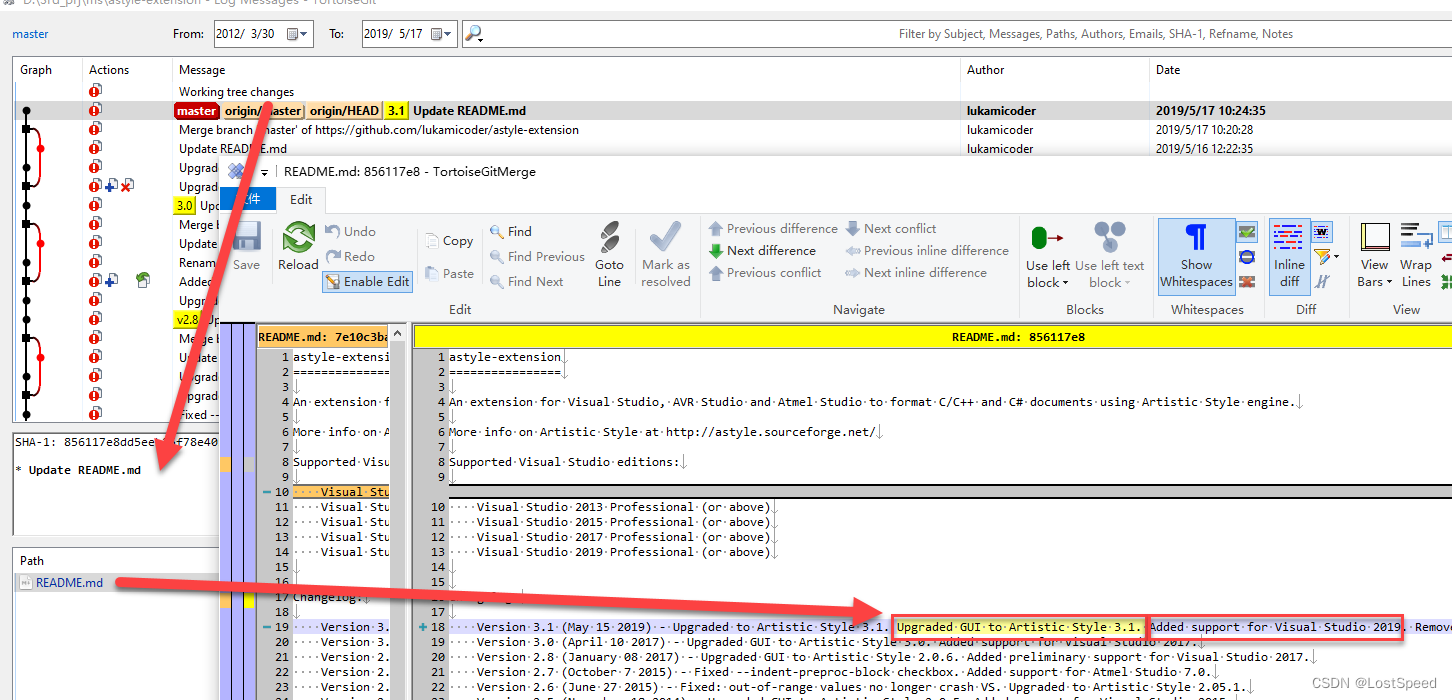Go to Next conflict

click(891, 229)
